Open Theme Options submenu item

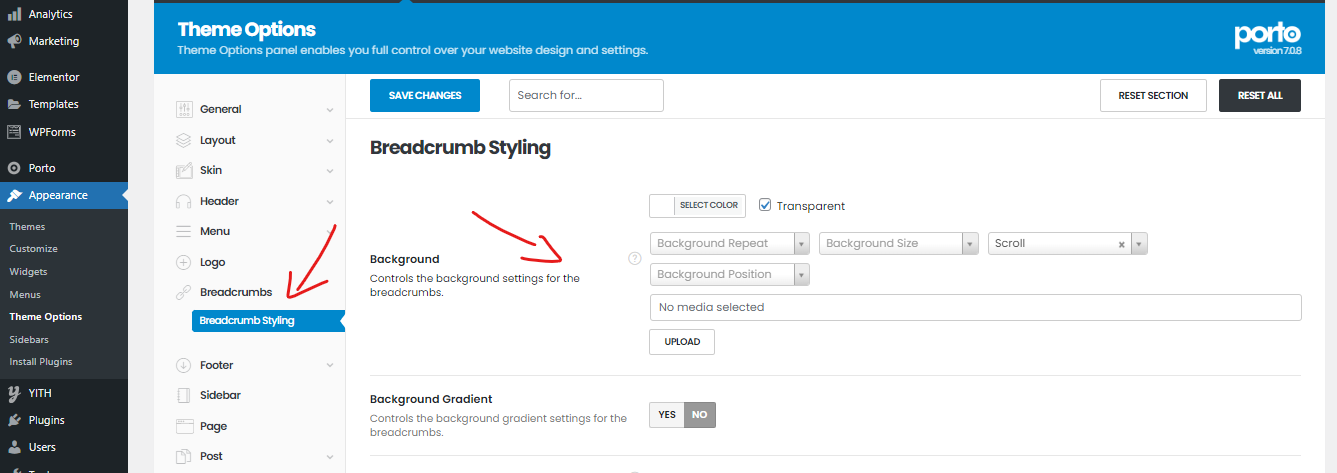coord(46,317)
